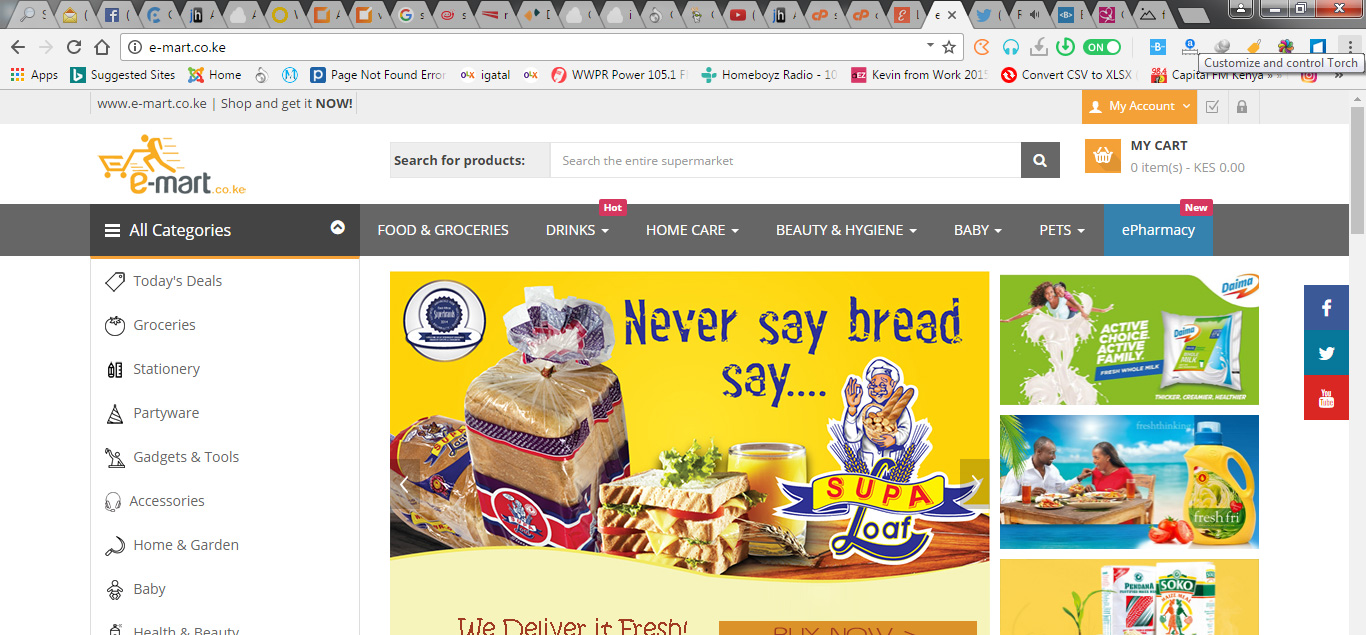
Task: Click the padlock icon beside My Account
Action: 1241,106
